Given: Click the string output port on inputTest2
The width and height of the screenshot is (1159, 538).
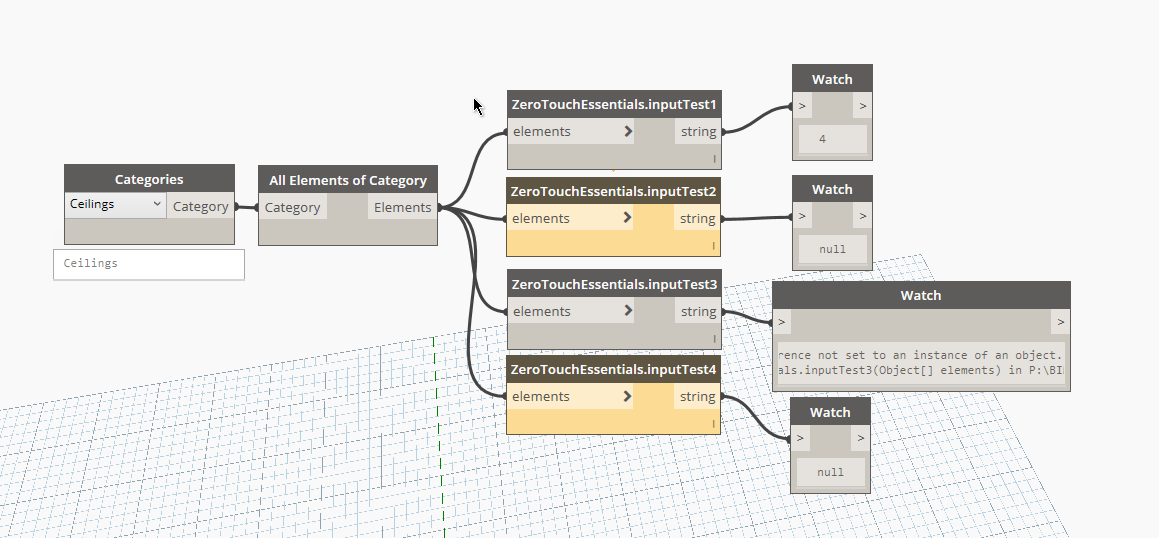Looking at the screenshot, I should (x=697, y=218).
